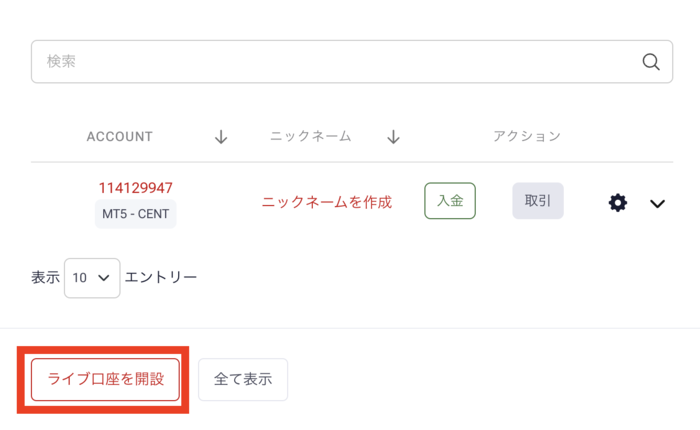Screen dimensions: 700x430
Task: Sort by ACCOUNT using its arrow
Action: tap(221, 137)
